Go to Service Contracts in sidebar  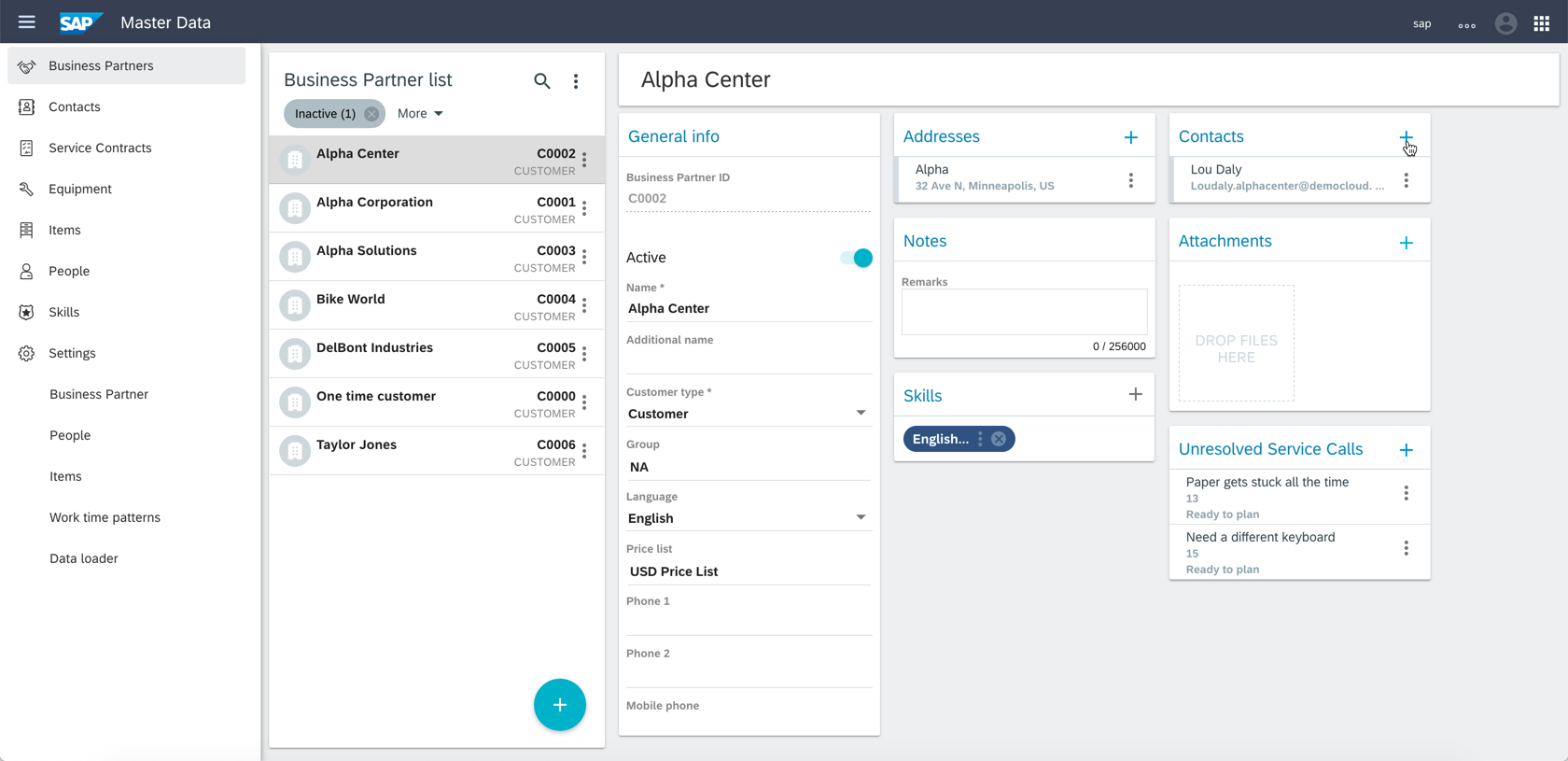100,148
